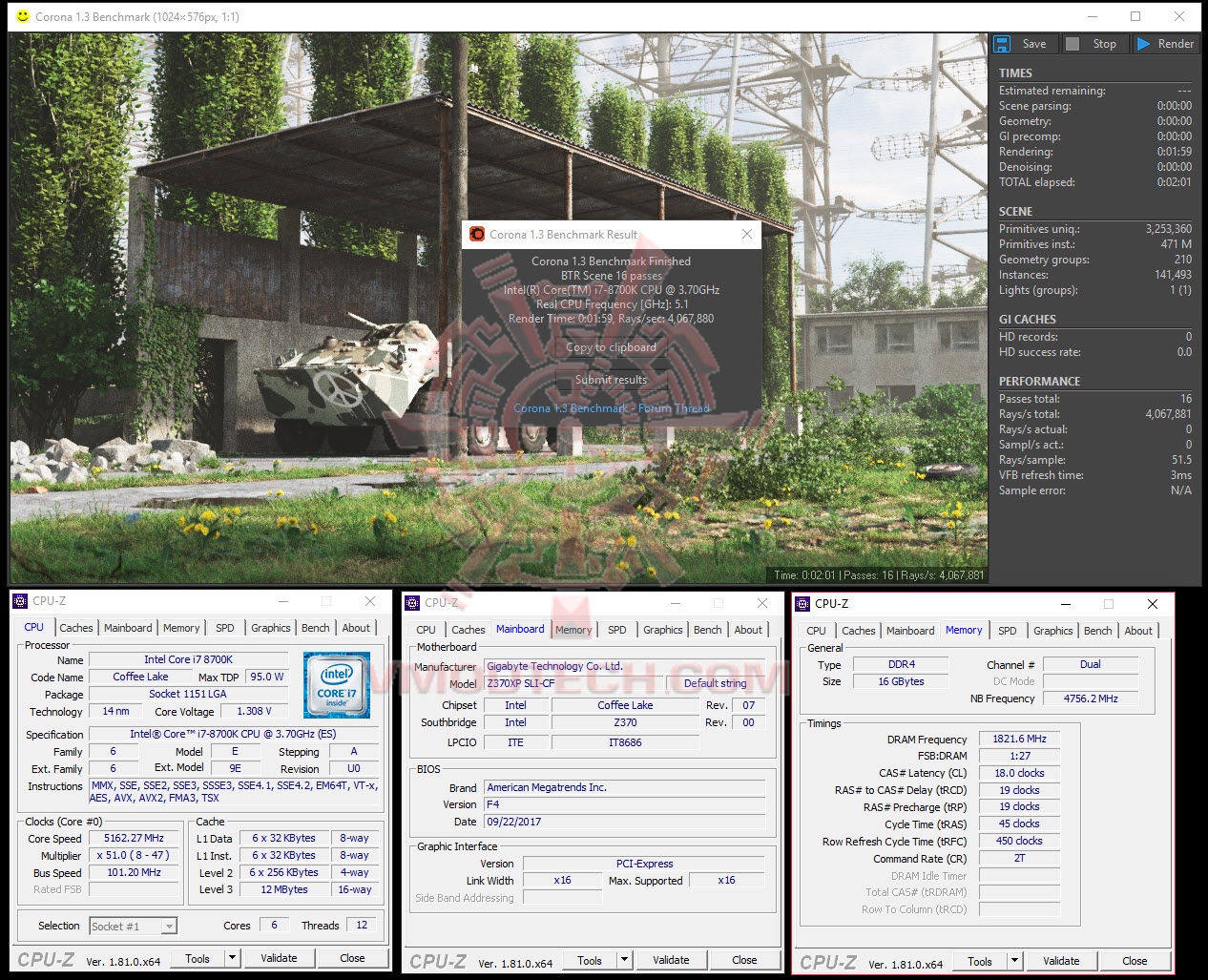Click Rays/s total value 4,067,881
This screenshot has height=980, width=1208.
[1168, 414]
